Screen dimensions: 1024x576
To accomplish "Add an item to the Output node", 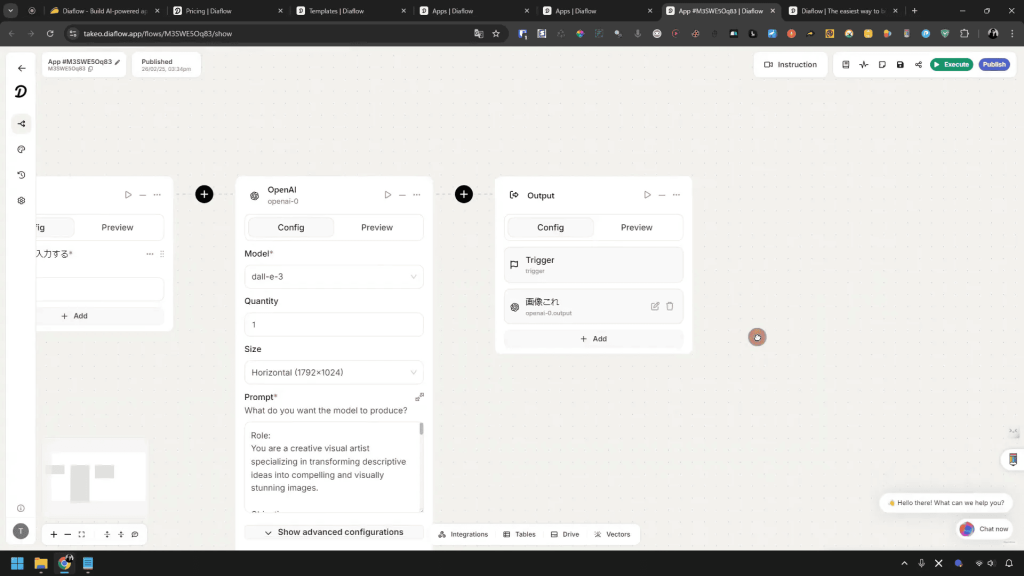I will point(594,339).
